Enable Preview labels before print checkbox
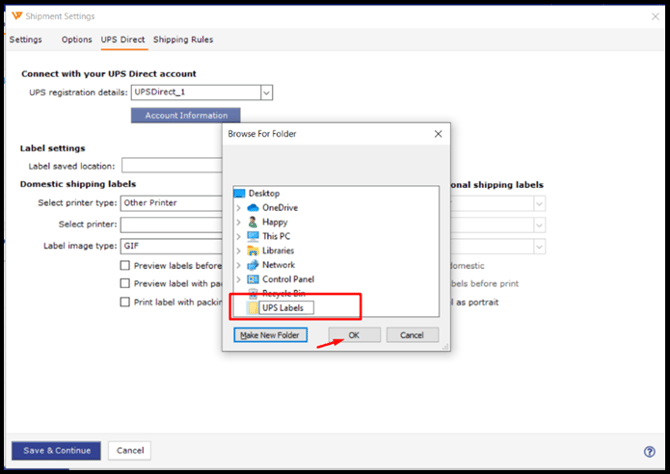The height and width of the screenshot is (474, 670). pos(125,265)
